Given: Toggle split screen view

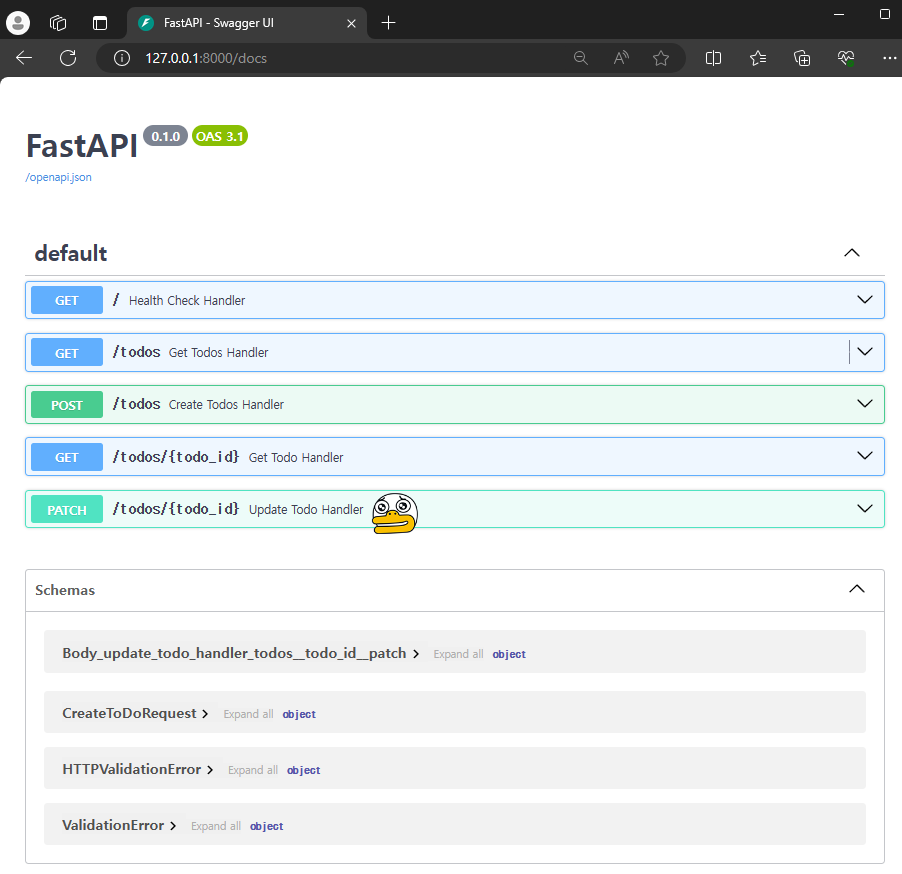Looking at the screenshot, I should coord(713,58).
